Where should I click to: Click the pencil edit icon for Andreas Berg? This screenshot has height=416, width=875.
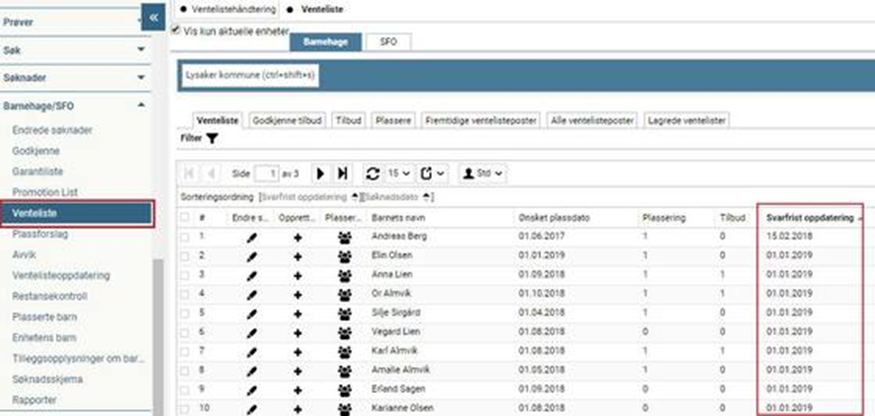(252, 238)
